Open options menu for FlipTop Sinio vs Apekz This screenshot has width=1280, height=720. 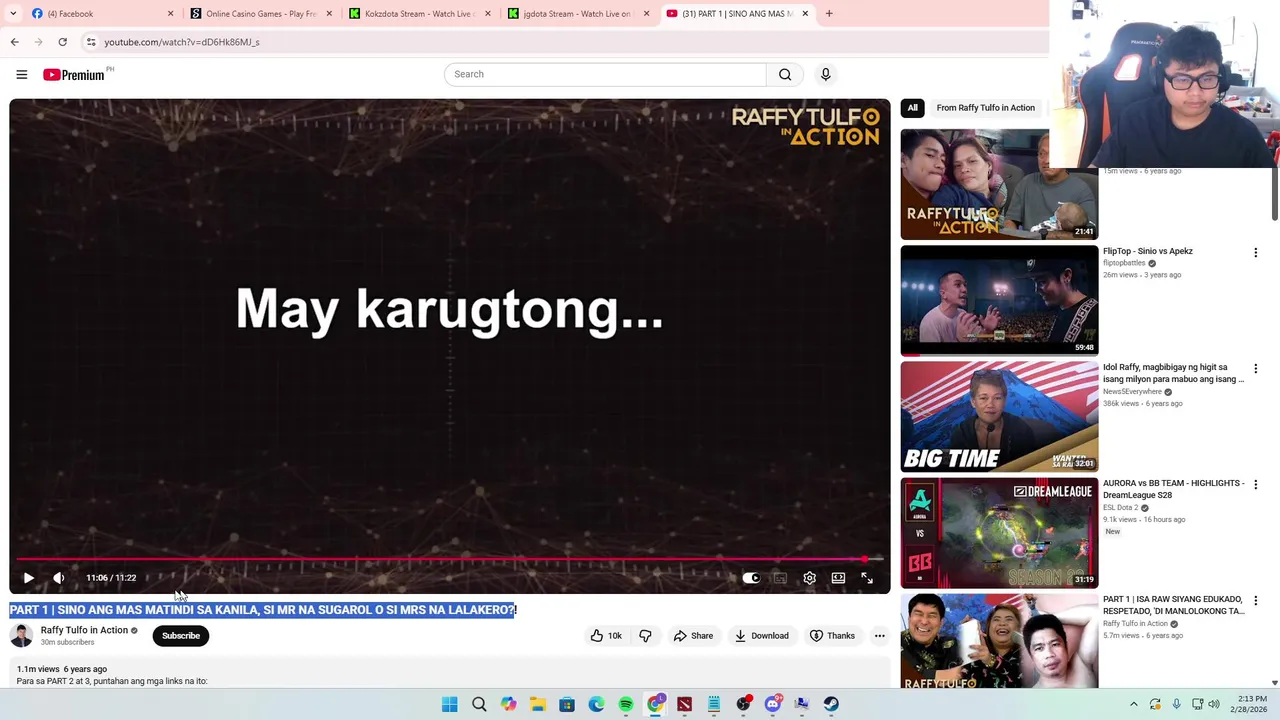tap(1256, 253)
